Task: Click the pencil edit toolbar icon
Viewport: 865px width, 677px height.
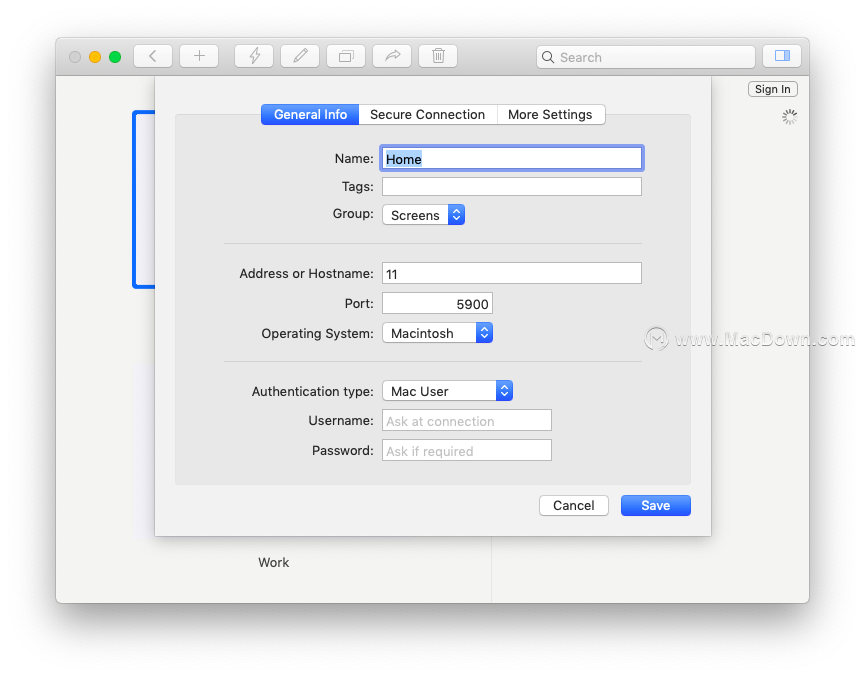Action: [300, 56]
